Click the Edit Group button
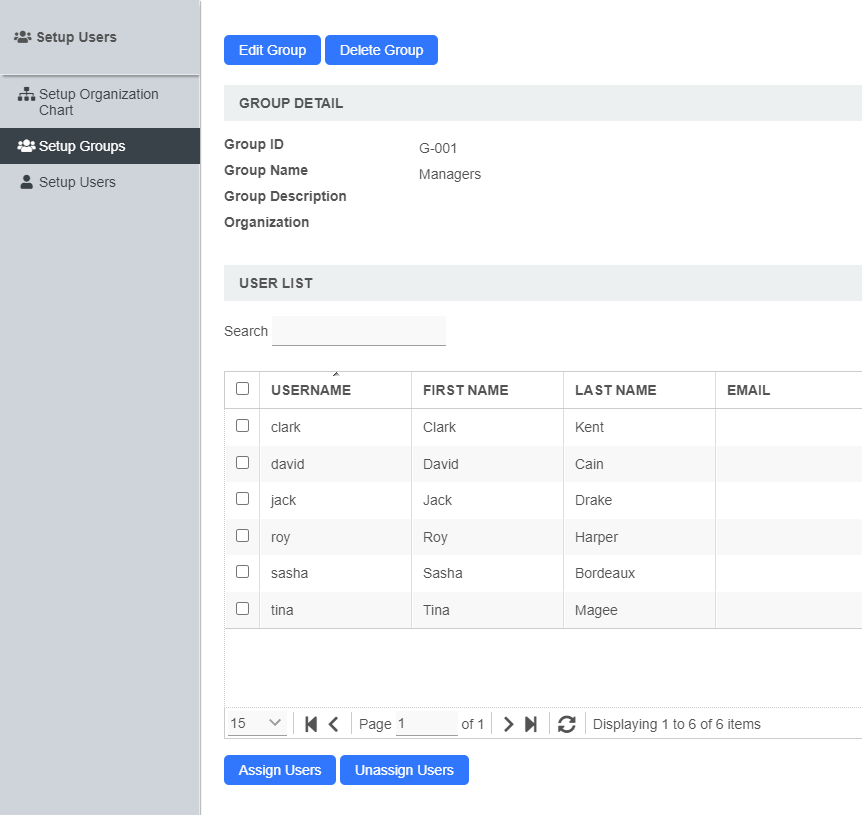The image size is (862, 815). (x=272, y=50)
